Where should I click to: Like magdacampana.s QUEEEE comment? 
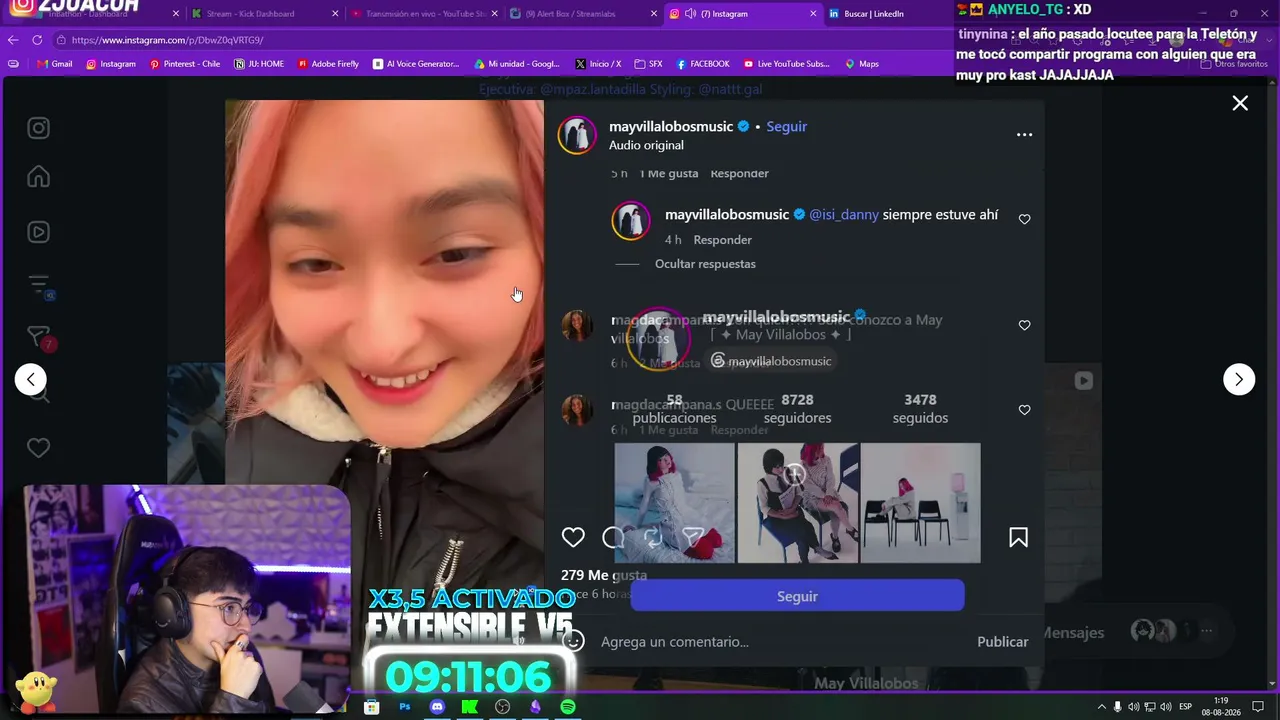[1024, 410]
